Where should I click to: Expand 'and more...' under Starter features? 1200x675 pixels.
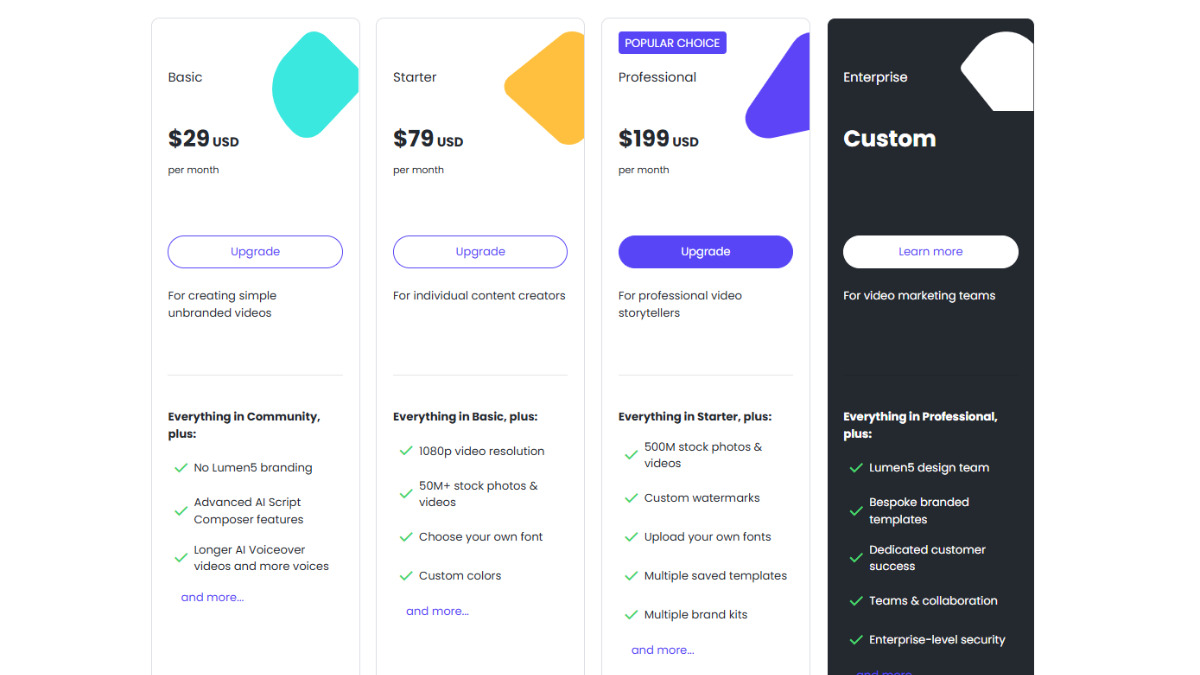[437, 611]
